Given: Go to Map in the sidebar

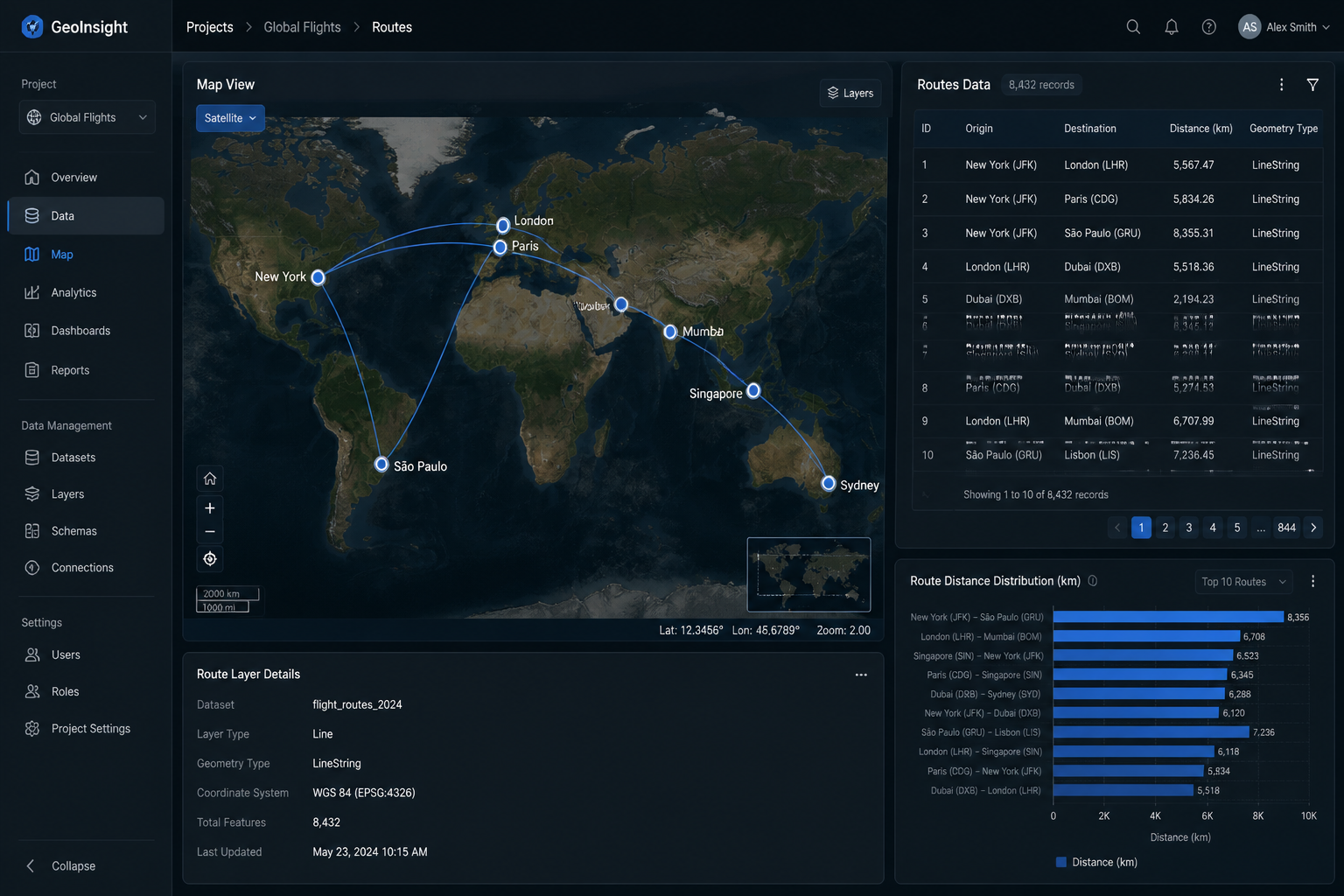Looking at the screenshot, I should pyautogui.click(x=86, y=255).
